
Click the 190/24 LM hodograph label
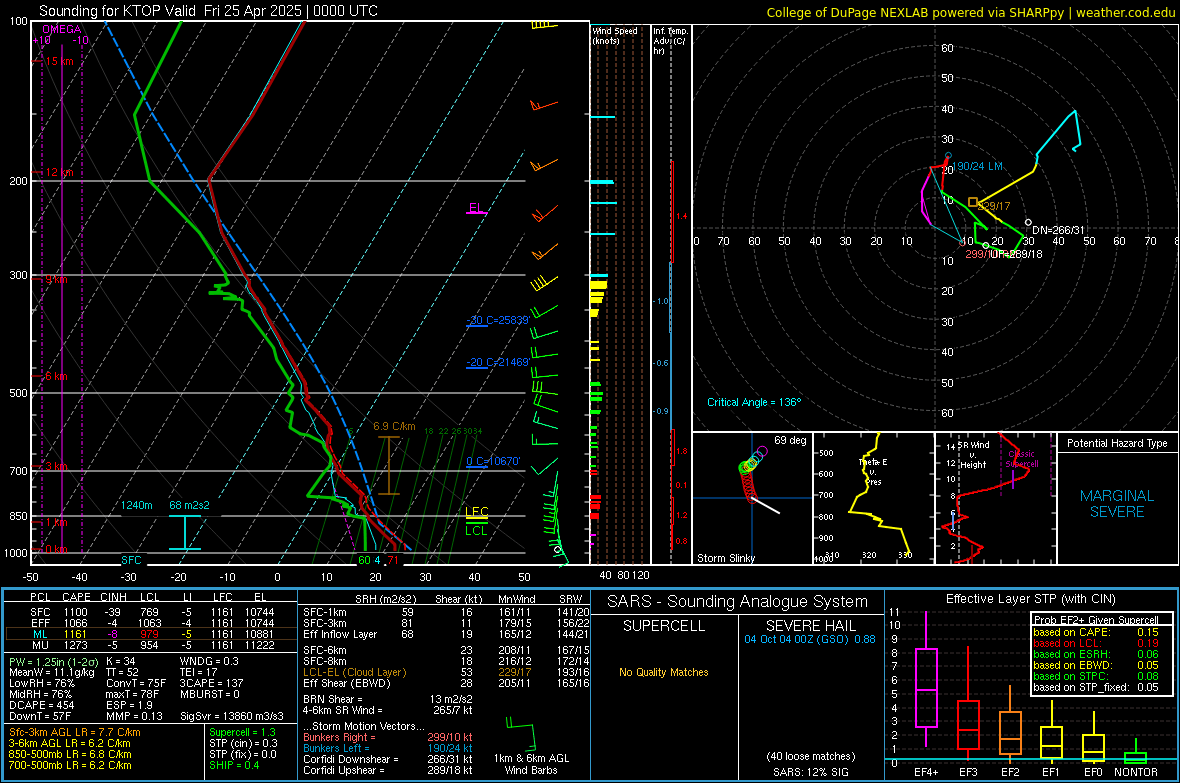[977, 166]
